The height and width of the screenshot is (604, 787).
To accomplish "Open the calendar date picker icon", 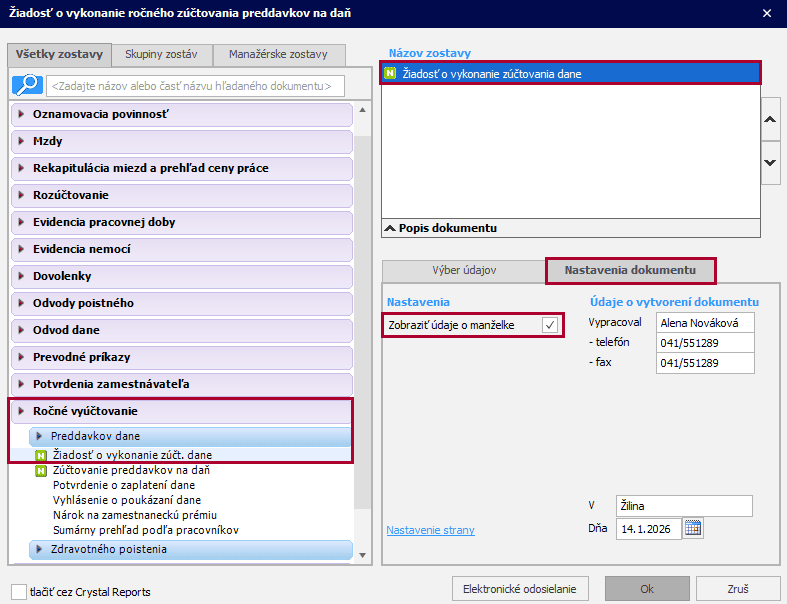I will [694, 527].
